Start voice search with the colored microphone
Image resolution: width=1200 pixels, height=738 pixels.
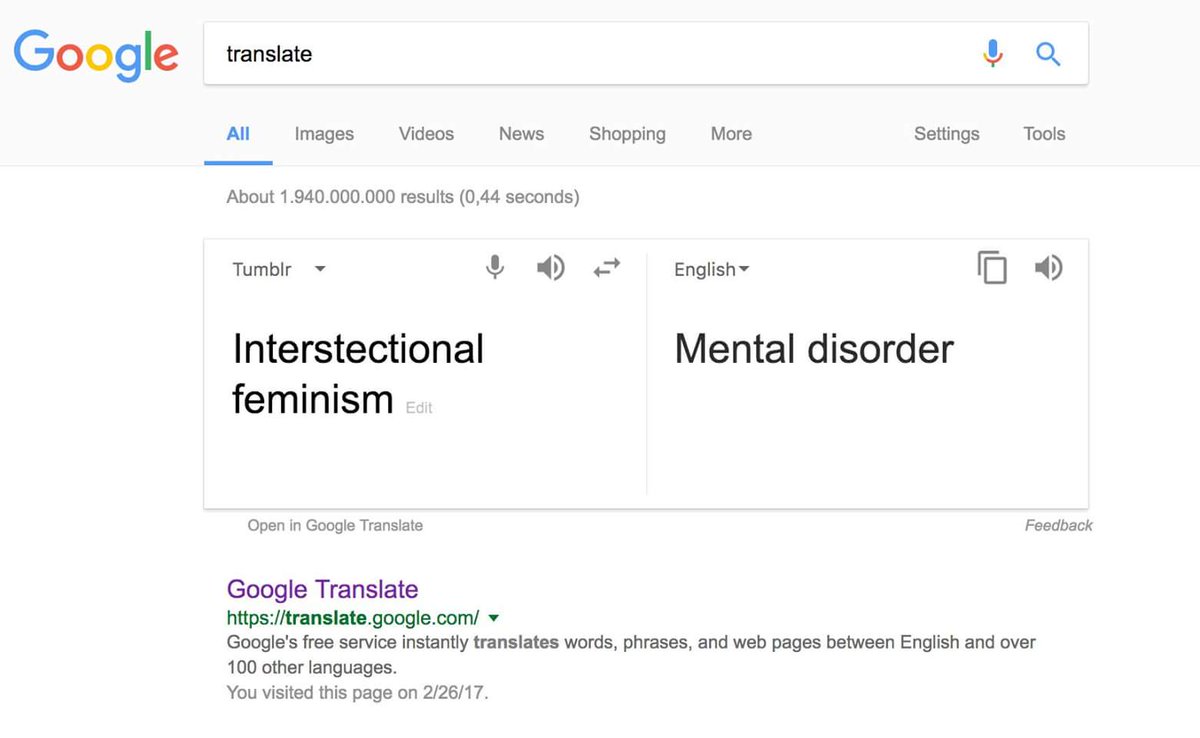(992, 54)
